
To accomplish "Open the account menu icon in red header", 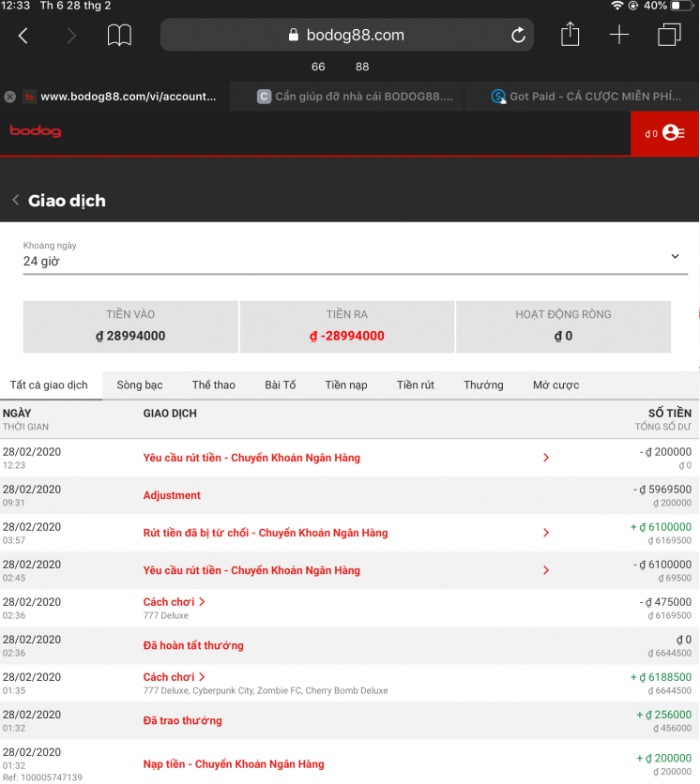I will pyautogui.click(x=673, y=133).
